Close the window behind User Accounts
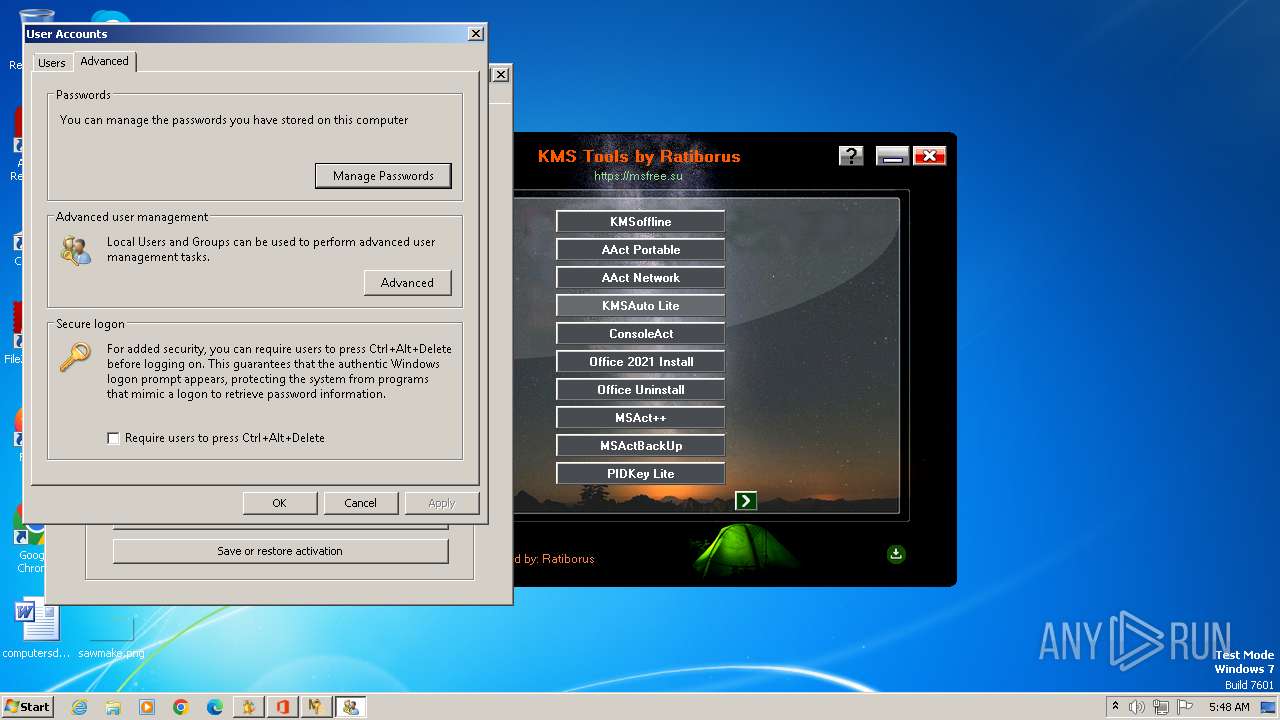This screenshot has width=1280, height=720. (501, 74)
